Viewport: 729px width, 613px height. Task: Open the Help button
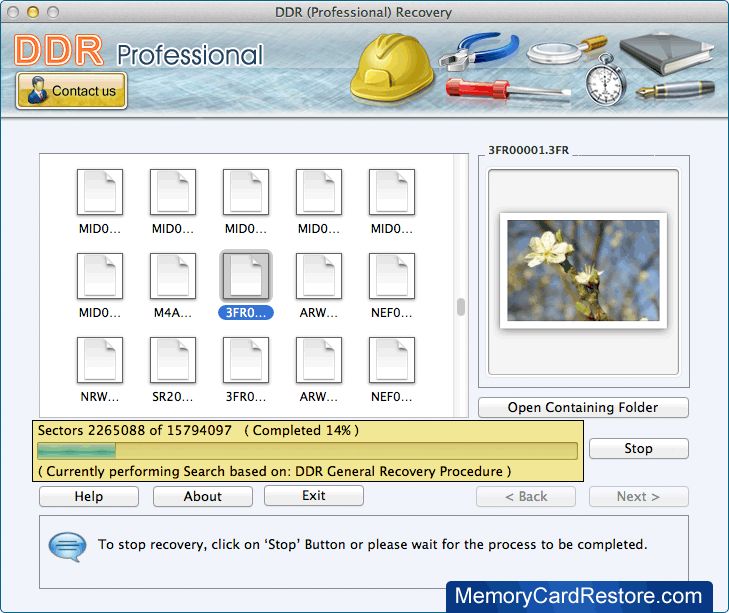point(89,496)
